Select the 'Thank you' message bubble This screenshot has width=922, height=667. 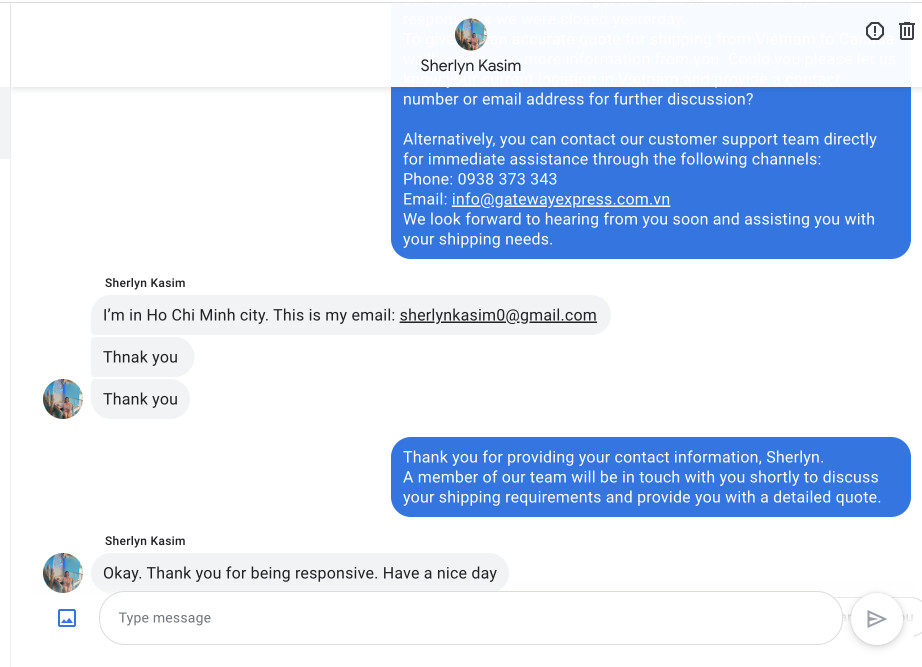click(141, 399)
